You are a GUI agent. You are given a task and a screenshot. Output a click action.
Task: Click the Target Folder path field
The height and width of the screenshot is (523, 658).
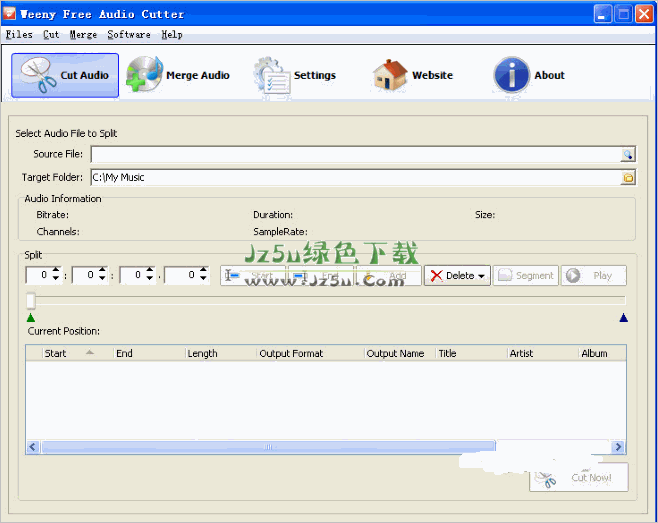coord(356,178)
